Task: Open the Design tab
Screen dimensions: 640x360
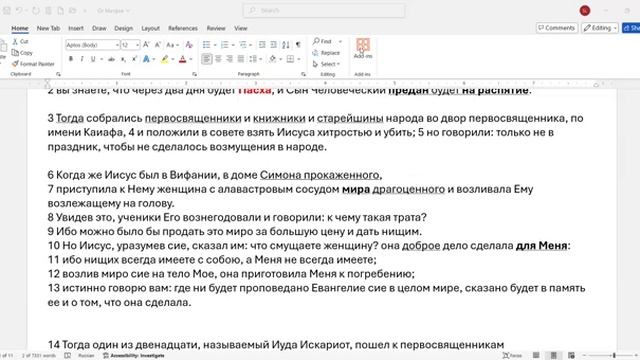Action: click(x=123, y=28)
